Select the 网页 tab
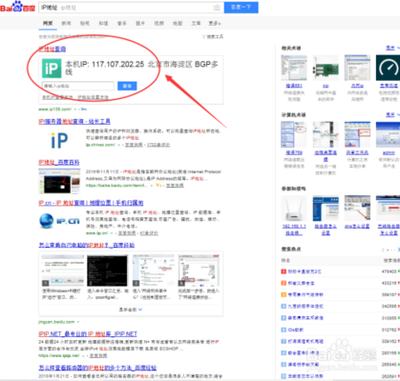The height and width of the screenshot is (381, 400). 48,23
